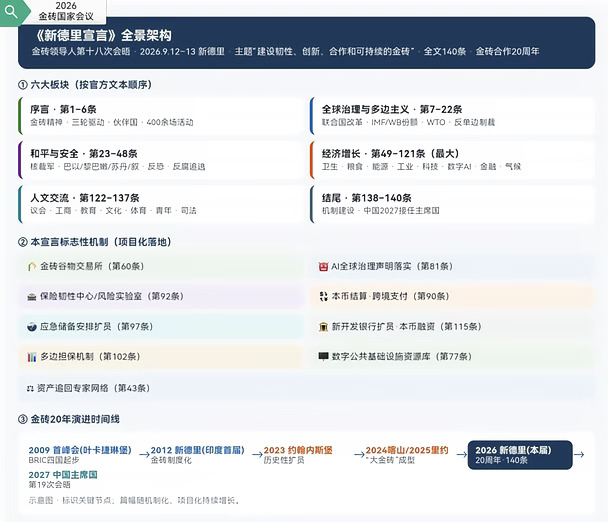
Task: Click 数字公共基础设施资源库 (第77条) row text
Action: (x=402, y=356)
